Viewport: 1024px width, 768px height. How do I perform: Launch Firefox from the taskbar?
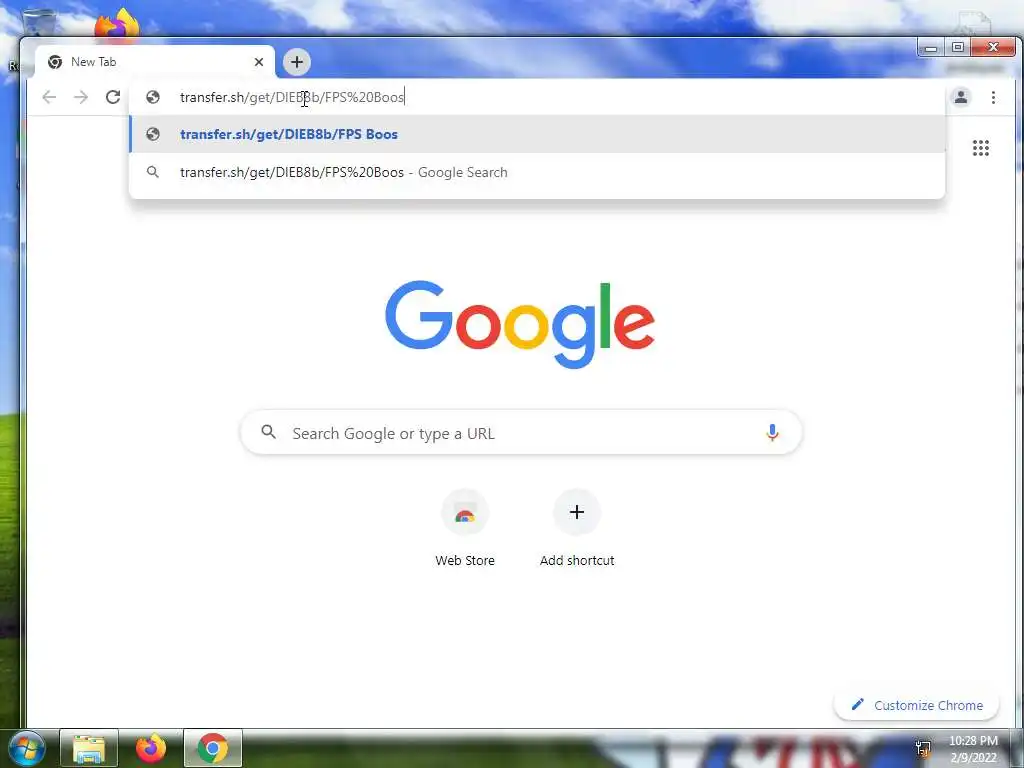coord(151,748)
